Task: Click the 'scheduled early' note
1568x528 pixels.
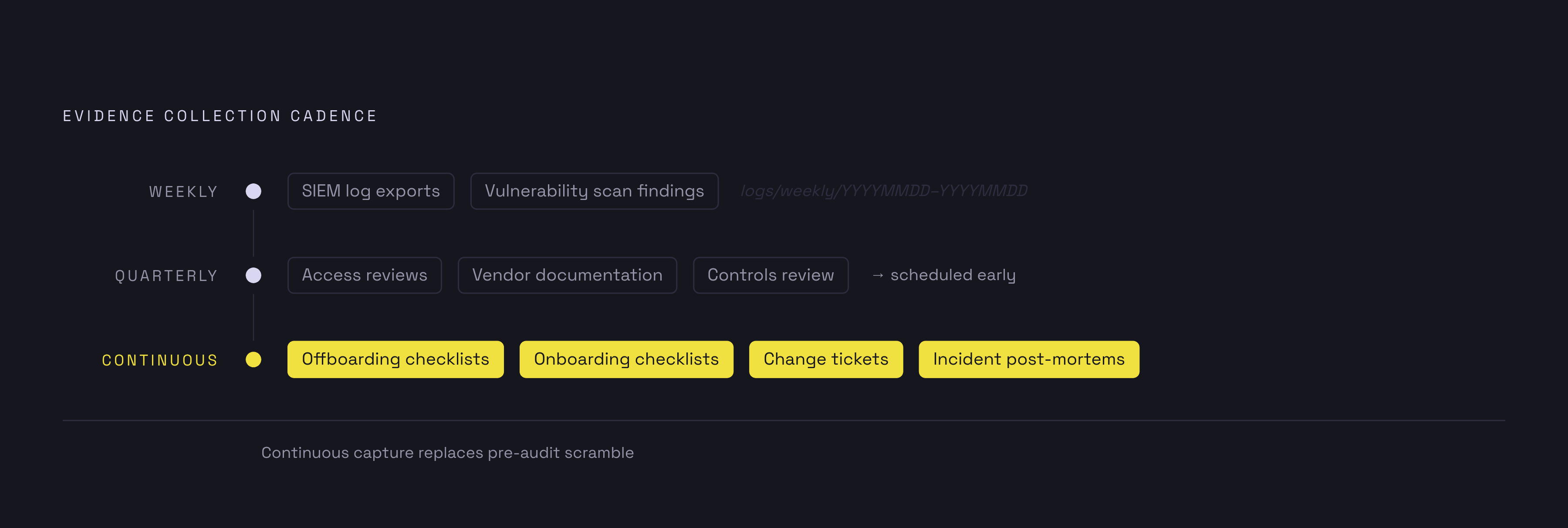Action: point(943,275)
